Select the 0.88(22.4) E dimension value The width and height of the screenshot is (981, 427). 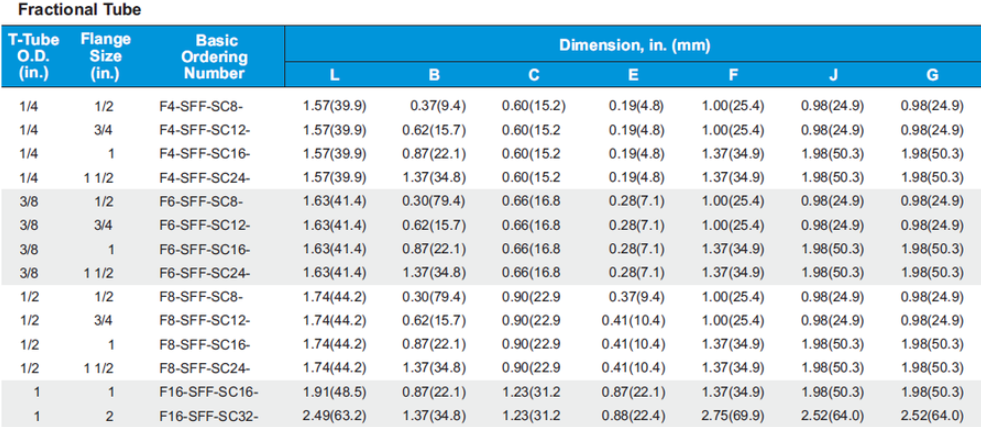pos(635,415)
